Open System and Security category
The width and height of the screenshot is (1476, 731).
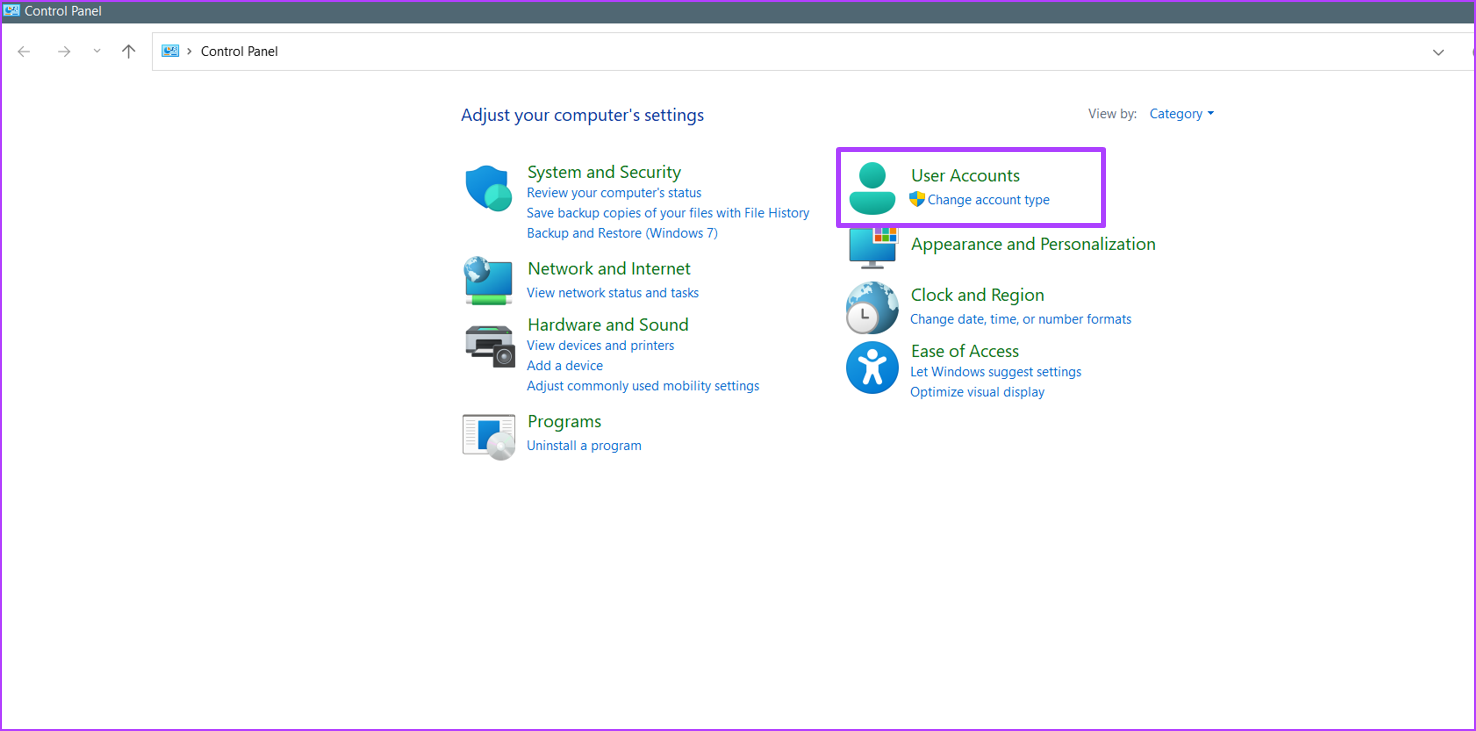pyautogui.click(x=604, y=172)
